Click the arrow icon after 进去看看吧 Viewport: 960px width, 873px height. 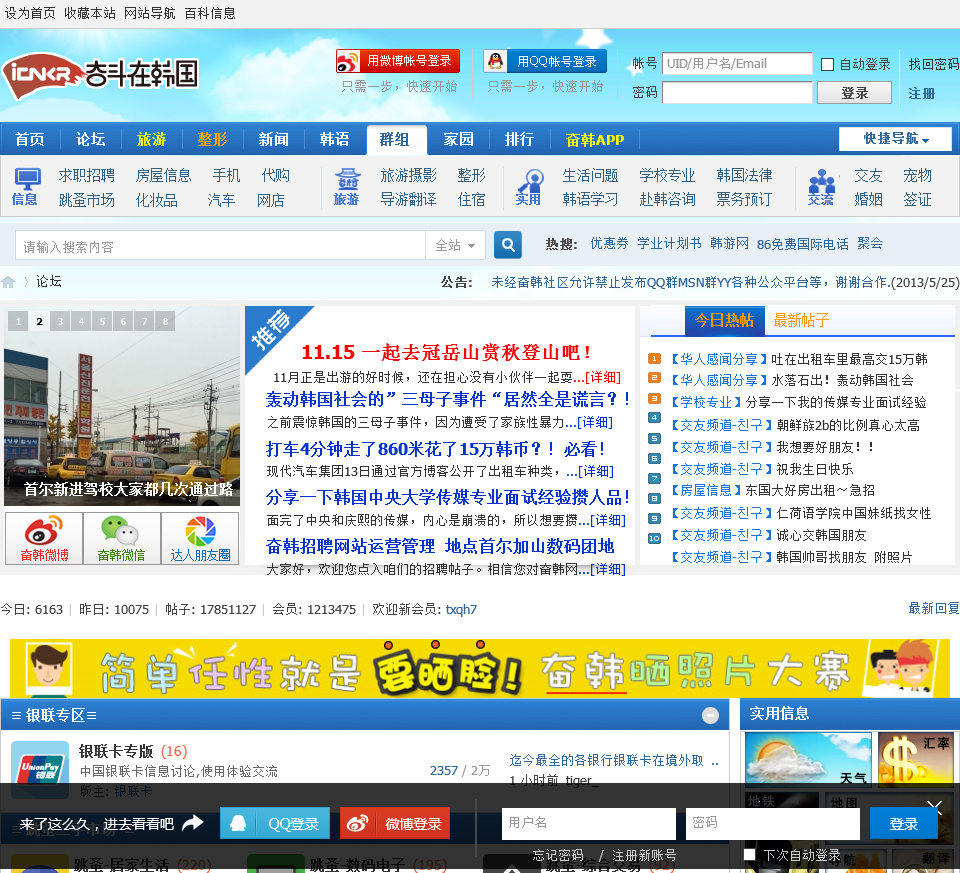coord(193,823)
